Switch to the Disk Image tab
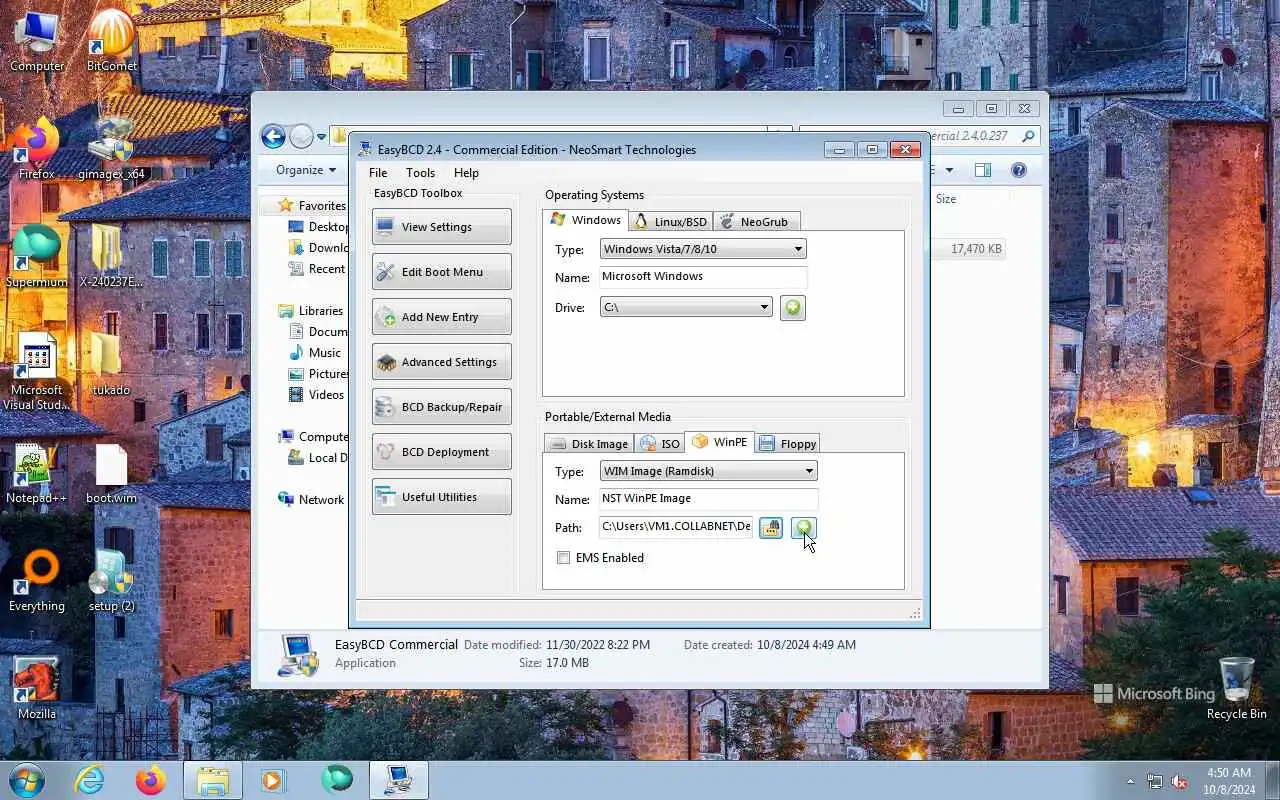Image resolution: width=1280 pixels, height=800 pixels. [x=590, y=444]
